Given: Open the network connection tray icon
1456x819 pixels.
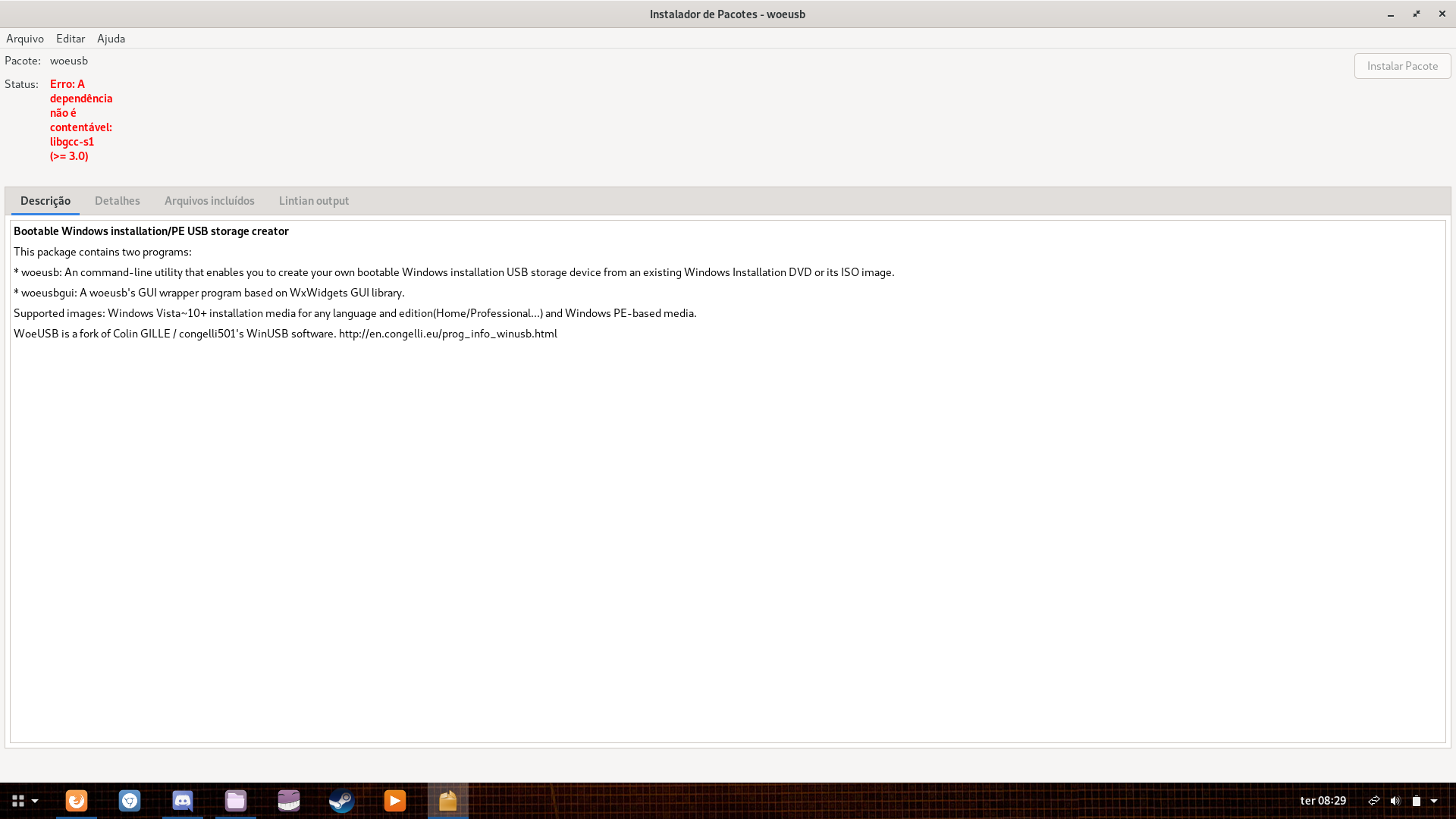Looking at the screenshot, I should click(1373, 801).
